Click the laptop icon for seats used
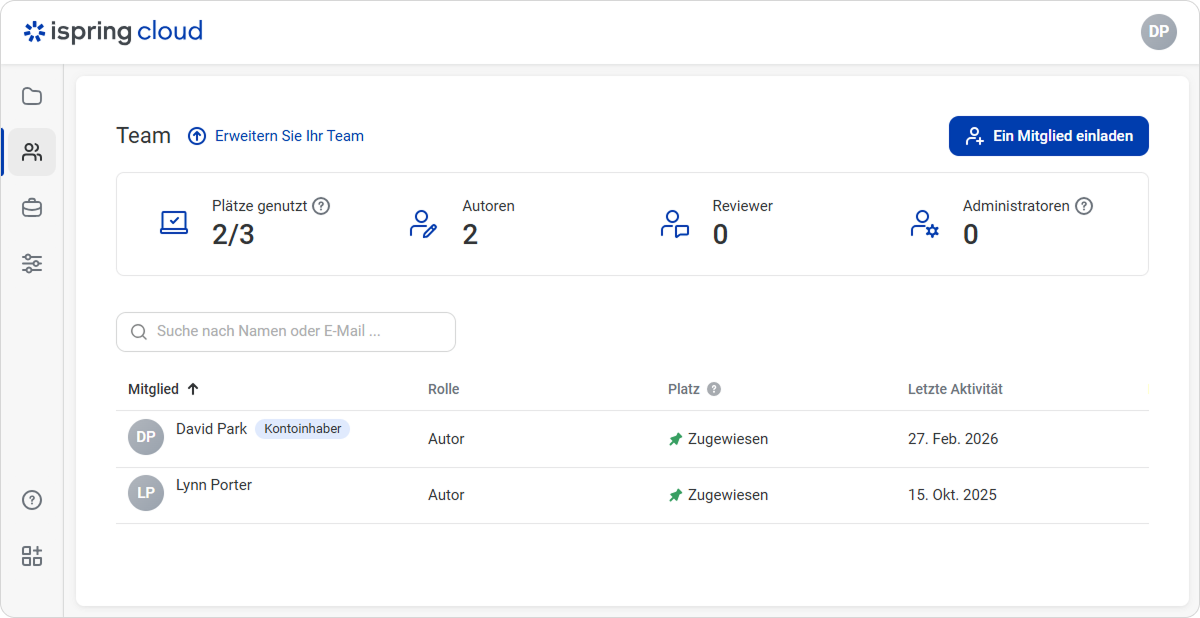This screenshot has width=1200, height=618. (x=174, y=223)
